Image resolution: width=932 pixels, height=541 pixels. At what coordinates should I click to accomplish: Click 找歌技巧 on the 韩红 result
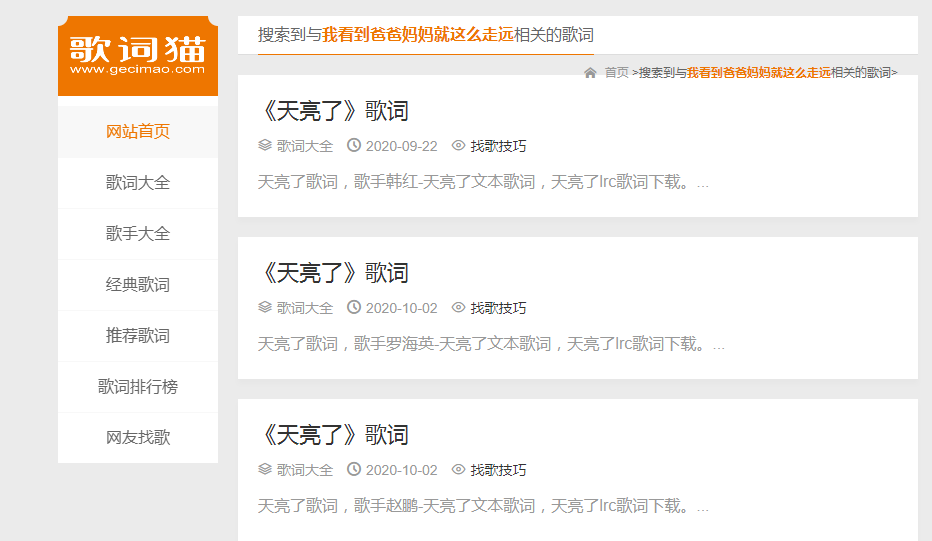(498, 146)
